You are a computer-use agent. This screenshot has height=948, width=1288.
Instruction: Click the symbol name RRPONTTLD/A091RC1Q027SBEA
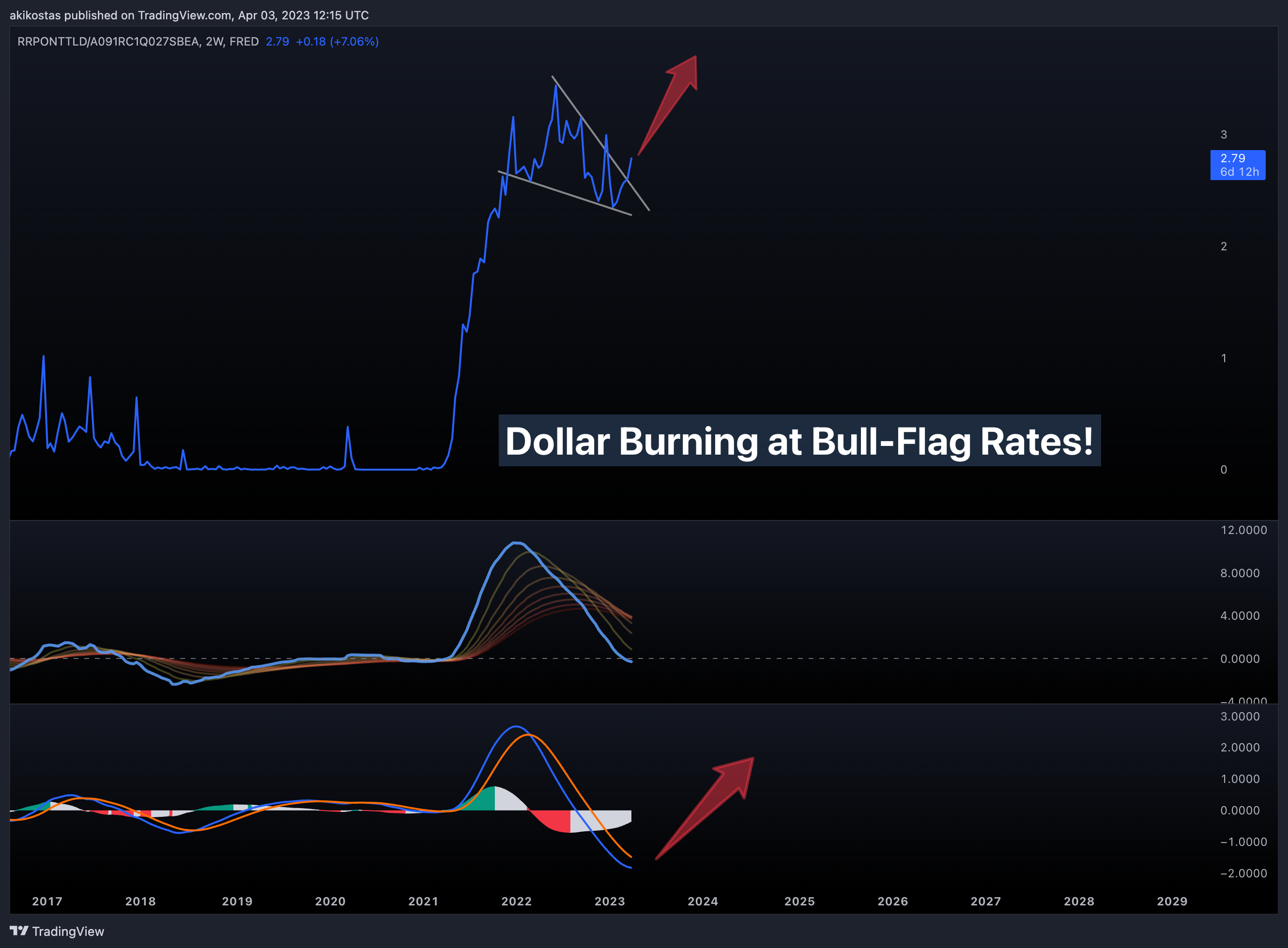[108, 41]
